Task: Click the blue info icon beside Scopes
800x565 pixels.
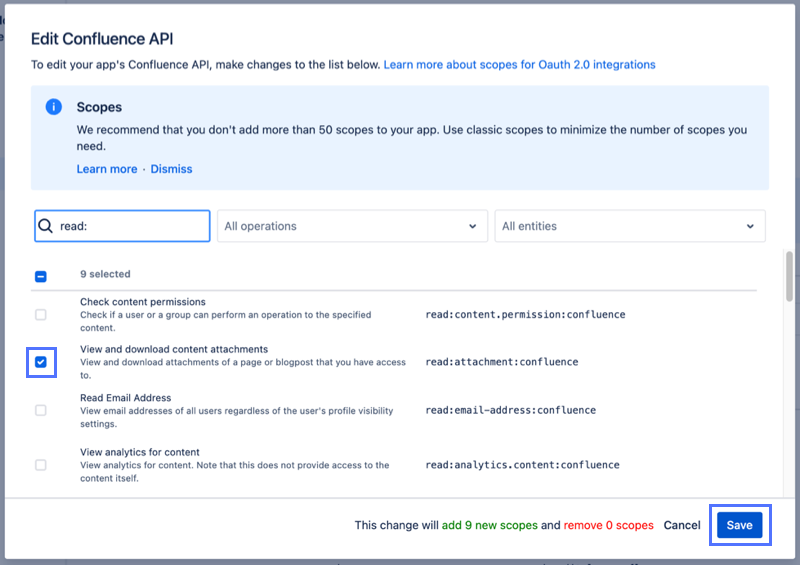Action: pyautogui.click(x=54, y=107)
